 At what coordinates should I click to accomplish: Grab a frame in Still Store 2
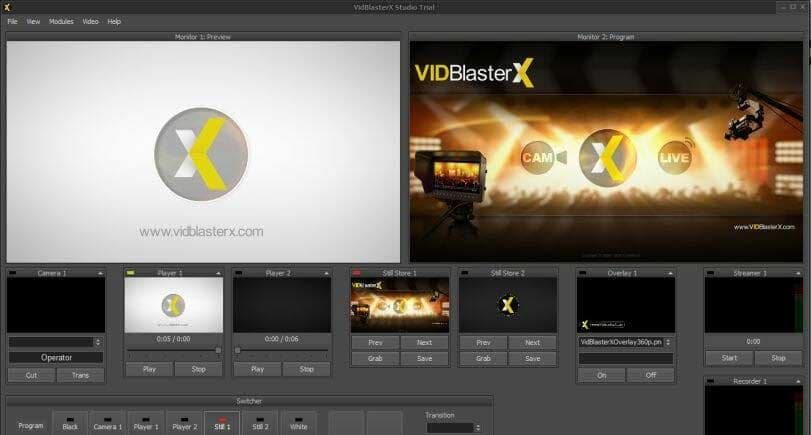[x=484, y=358]
